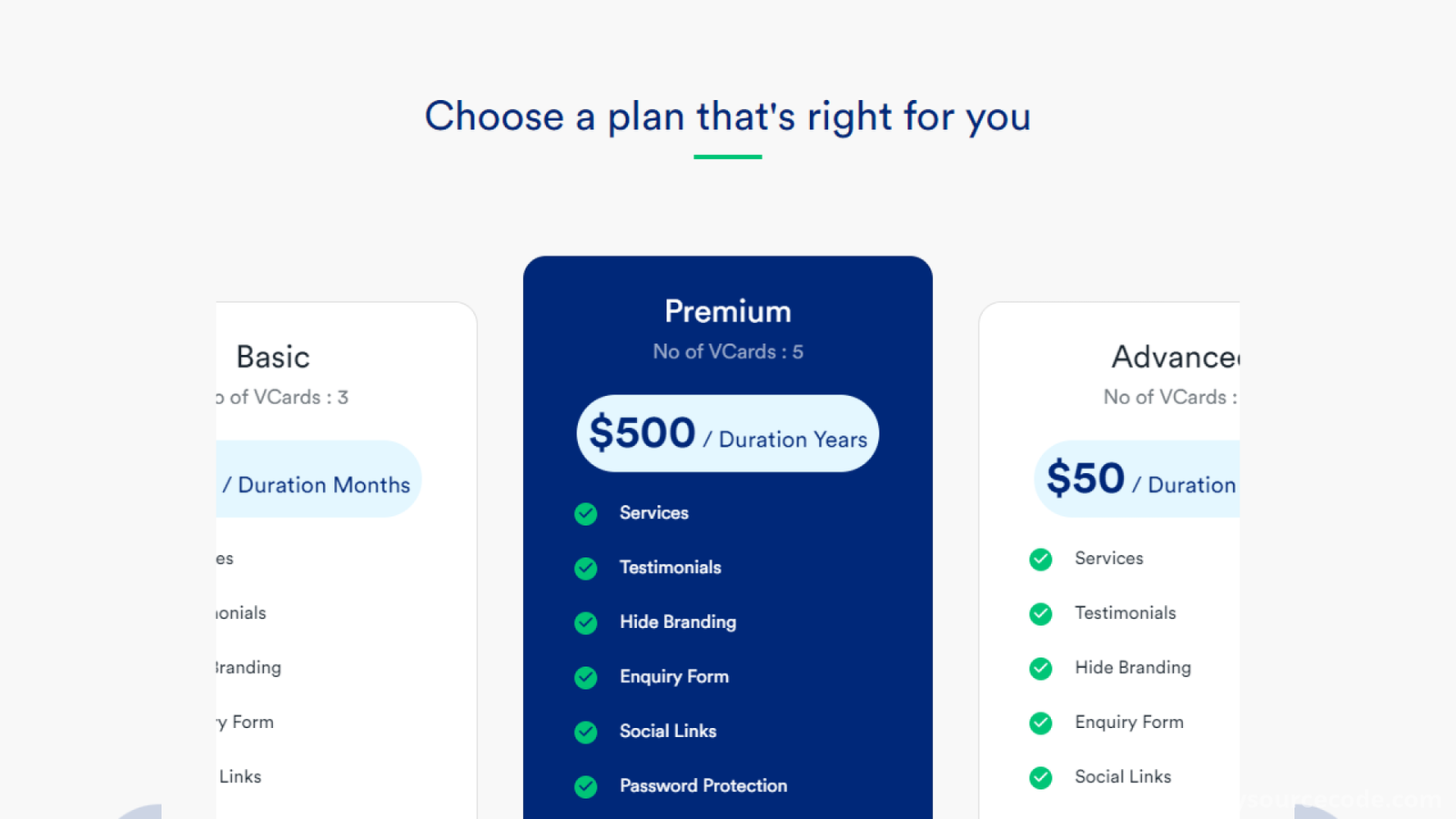
Task: Click the Password Protection feature text in Premium
Action: pos(703,785)
